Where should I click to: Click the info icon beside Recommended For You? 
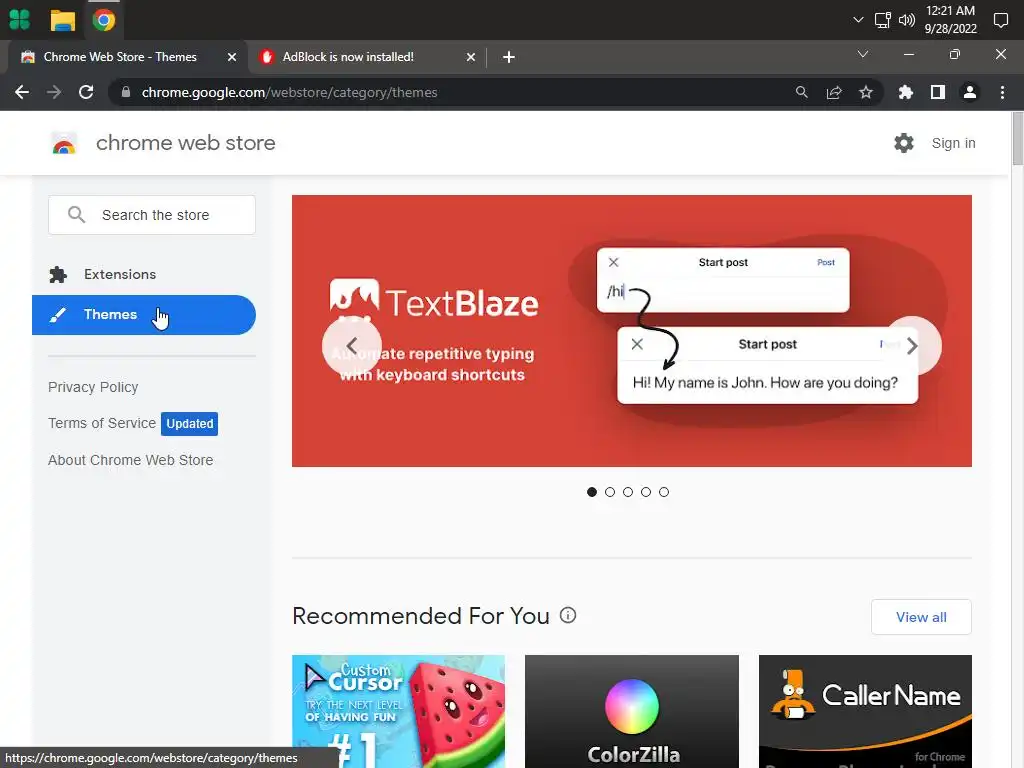point(568,615)
